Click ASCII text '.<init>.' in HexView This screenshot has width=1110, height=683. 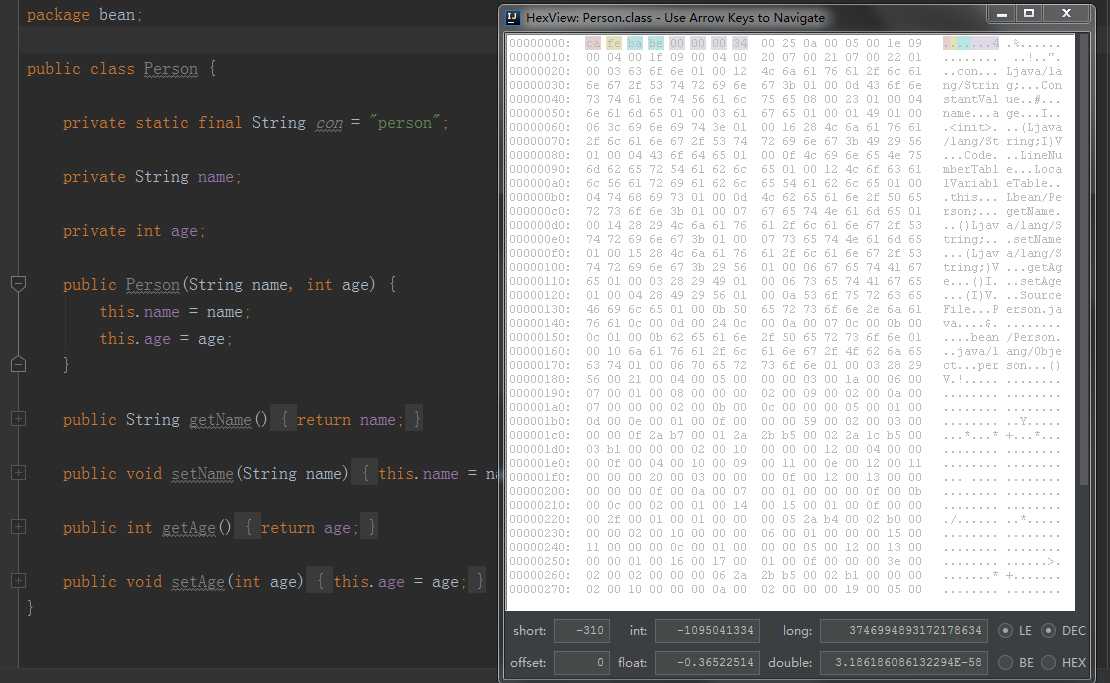pyautogui.click(x=971, y=127)
